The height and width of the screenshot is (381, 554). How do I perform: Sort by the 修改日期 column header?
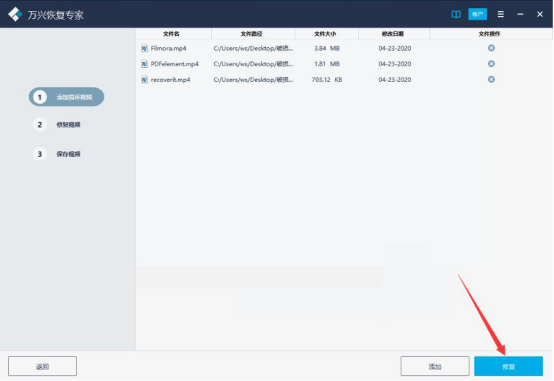[393, 34]
